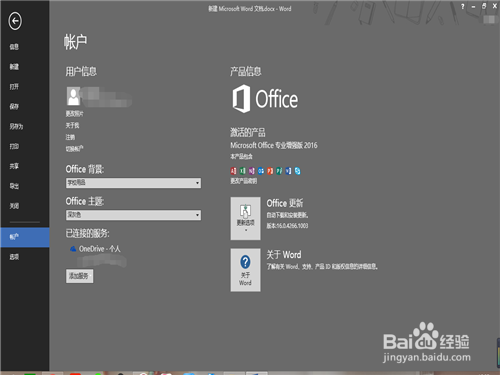Image resolution: width=500 pixels, height=375 pixels.
Task: Click the user profile photo icon
Action: coord(73,96)
